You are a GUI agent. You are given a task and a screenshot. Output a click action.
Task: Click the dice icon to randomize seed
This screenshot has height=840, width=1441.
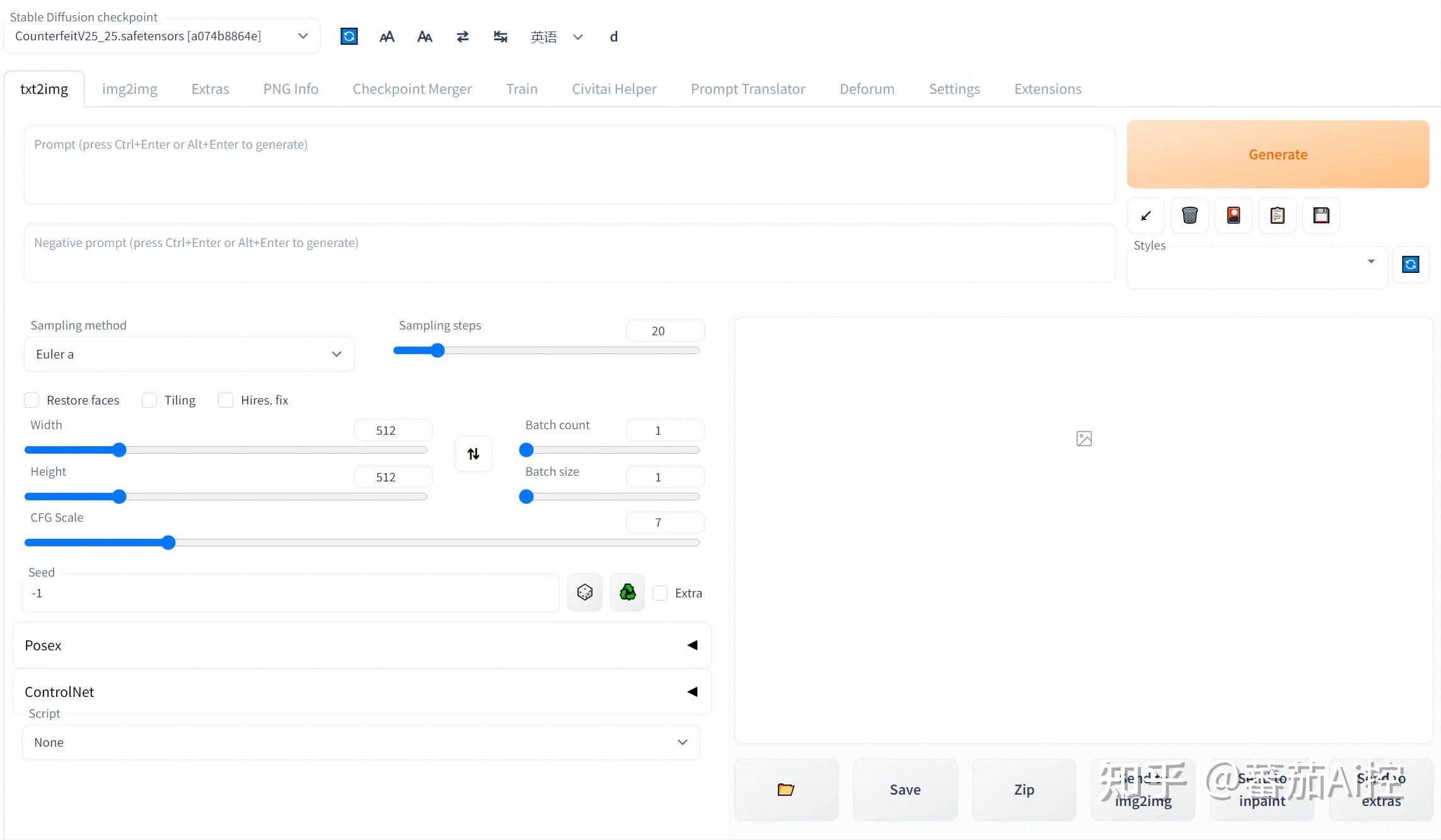click(x=585, y=592)
